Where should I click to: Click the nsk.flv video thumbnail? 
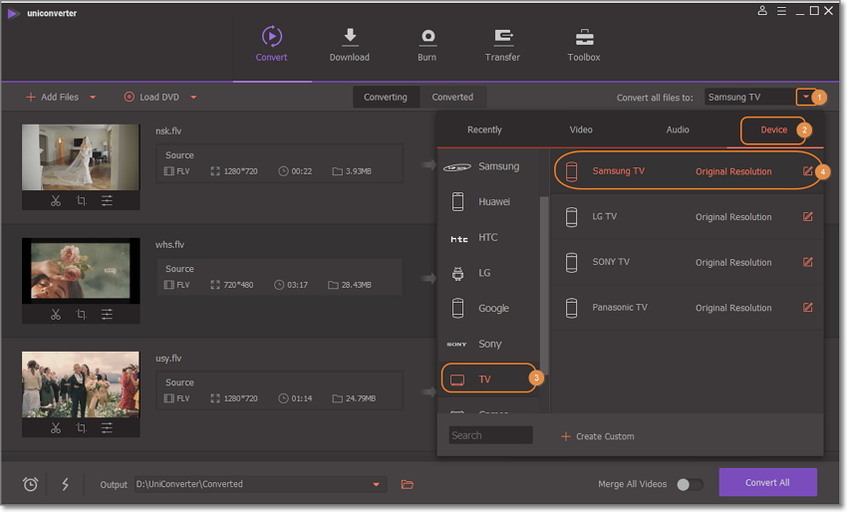pos(80,157)
